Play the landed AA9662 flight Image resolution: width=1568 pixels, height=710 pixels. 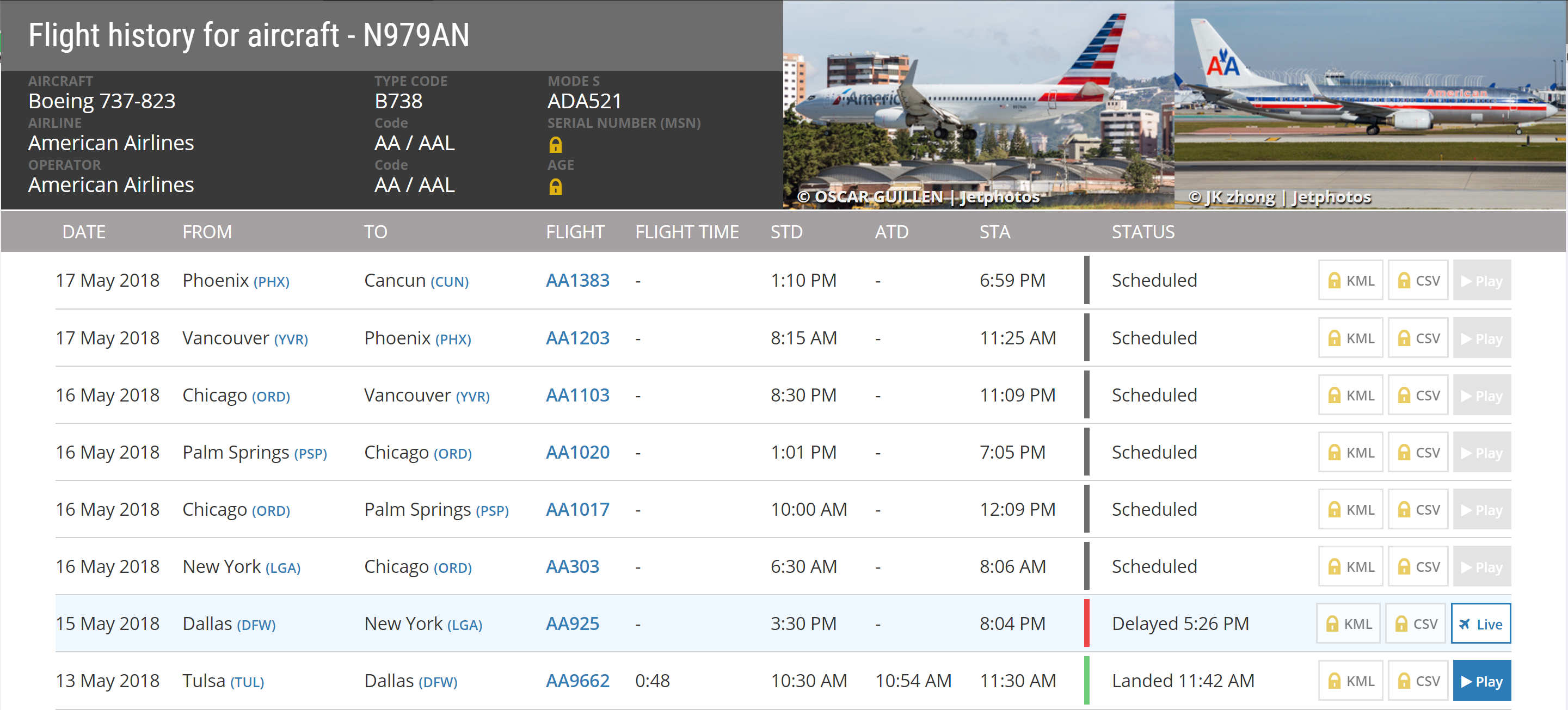tap(1481, 681)
